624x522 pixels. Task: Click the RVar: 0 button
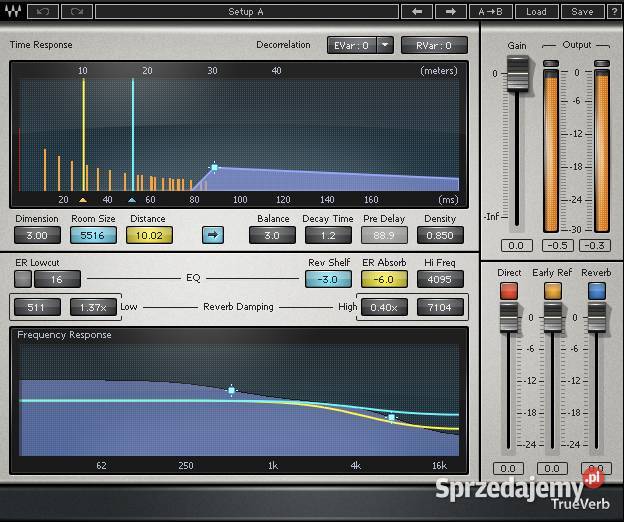434,45
